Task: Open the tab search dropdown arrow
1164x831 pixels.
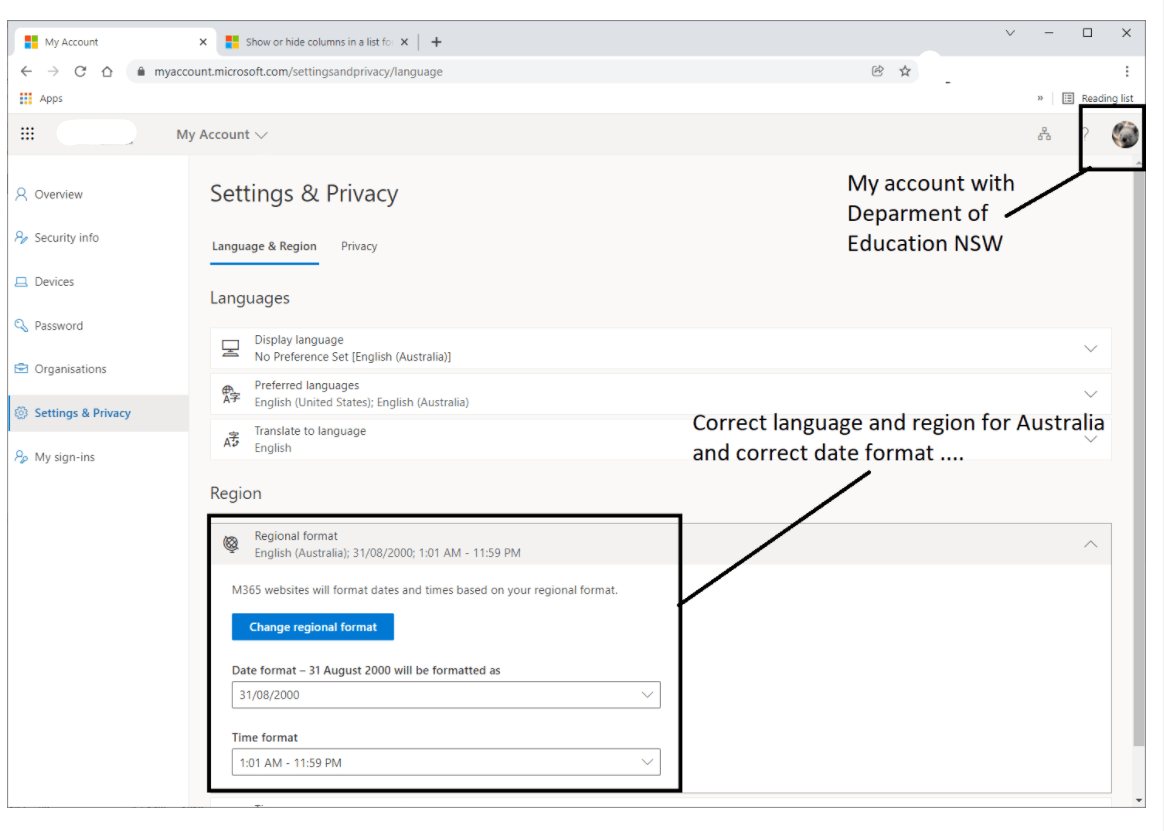Action: point(1010,33)
